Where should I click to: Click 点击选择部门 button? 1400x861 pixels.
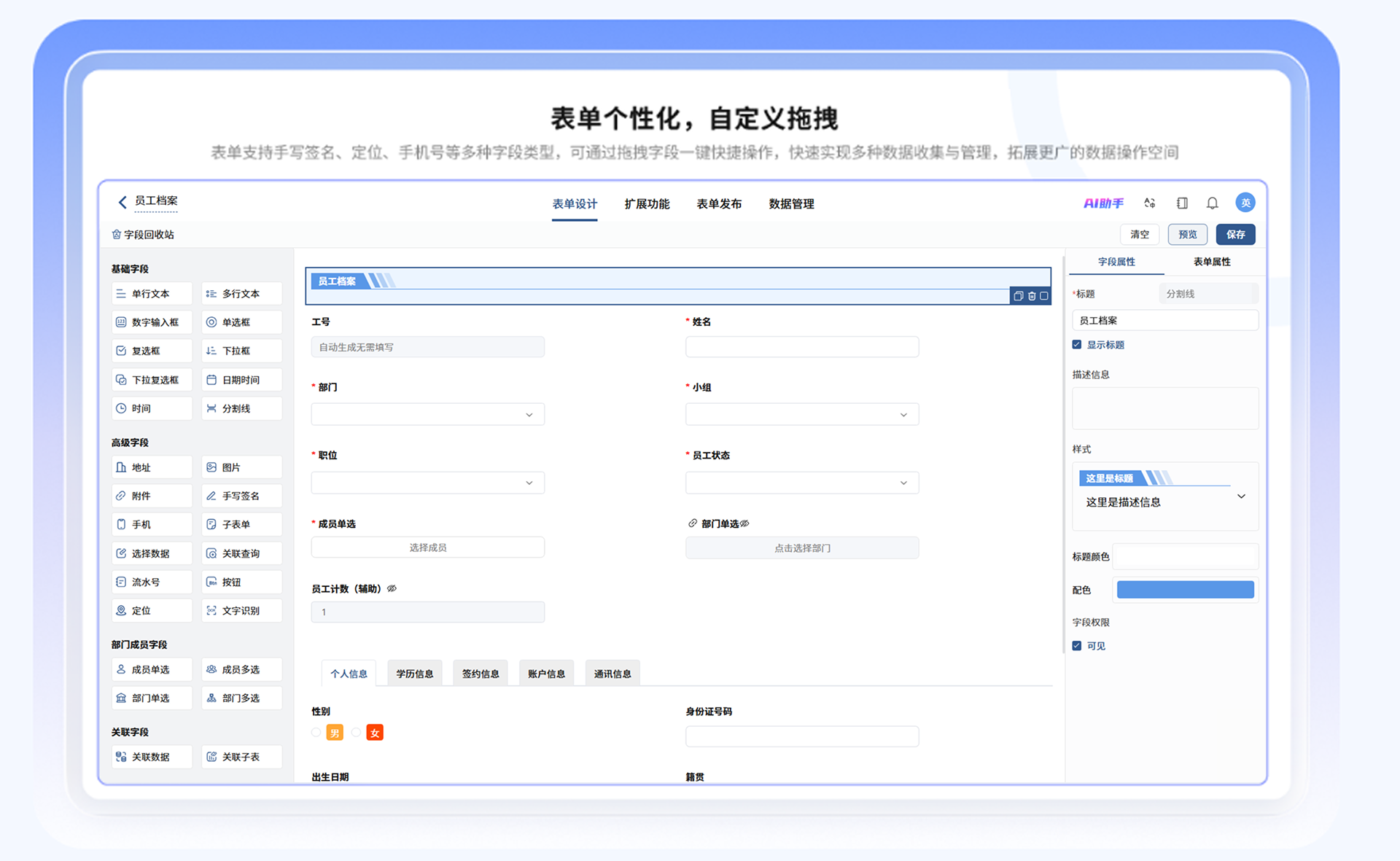[802, 548]
